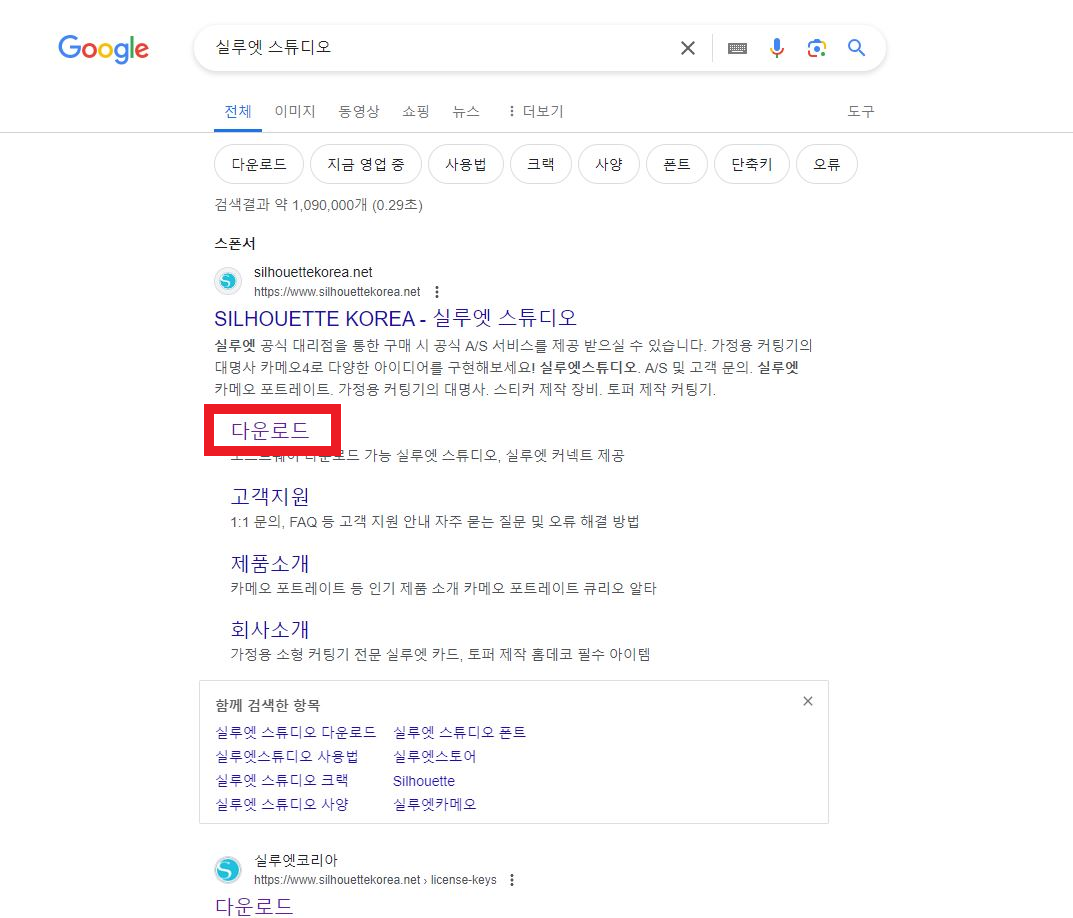Switch to the 이미지 tab

pyautogui.click(x=295, y=111)
